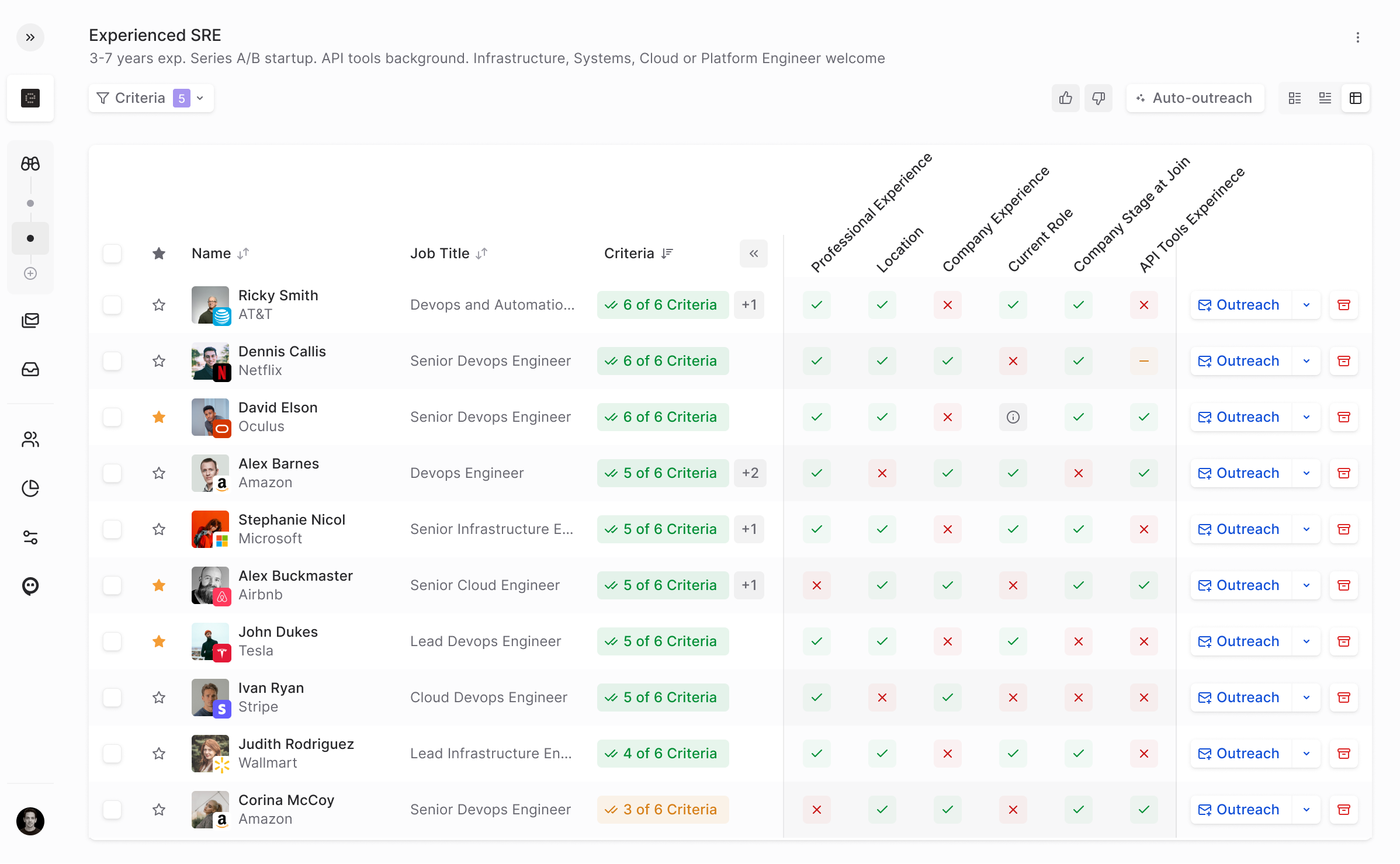Click the thumbs up button
Viewport: 1400px width, 864px height.
tap(1065, 98)
